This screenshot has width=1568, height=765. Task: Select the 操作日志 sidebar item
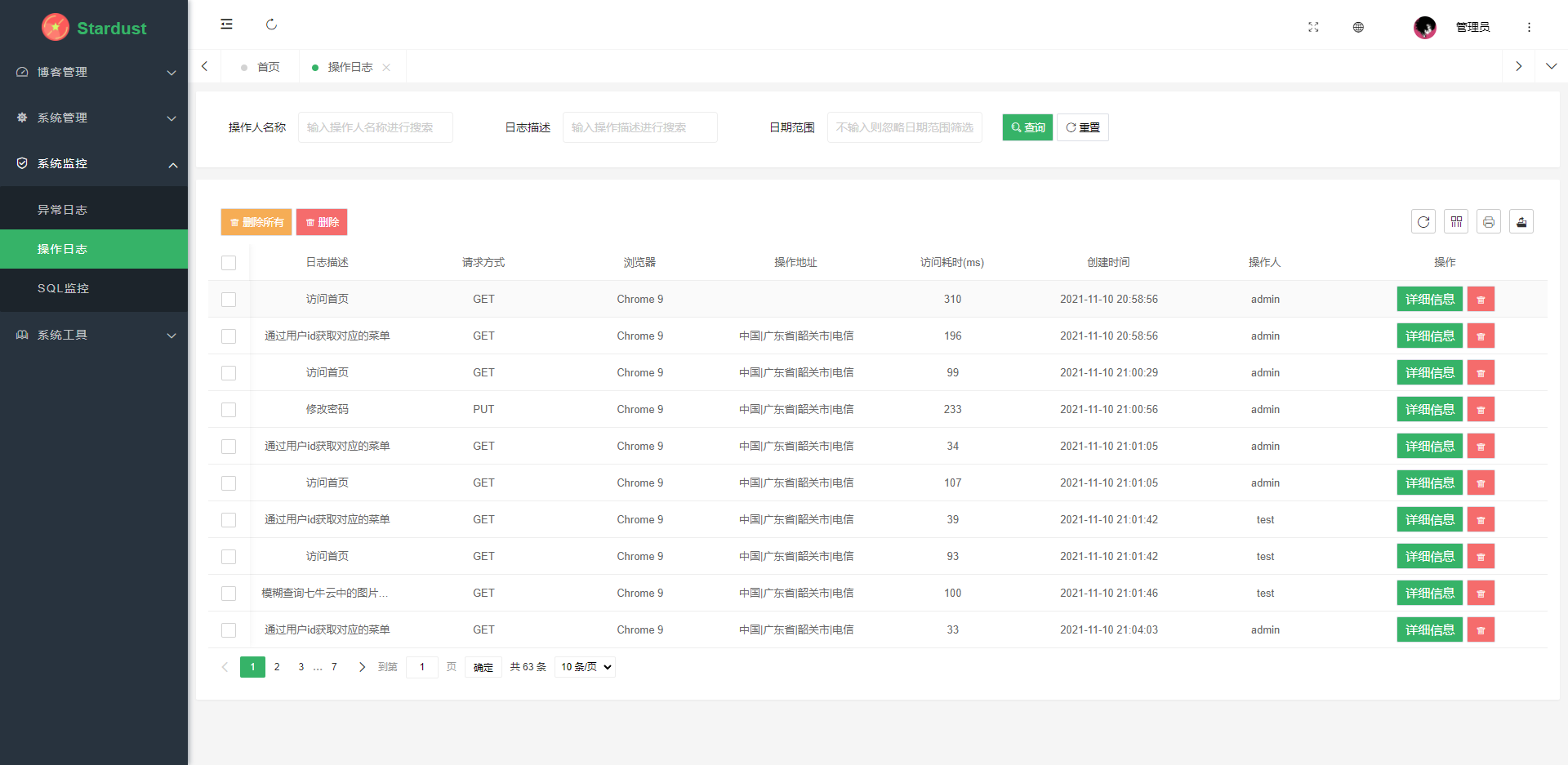click(94, 249)
